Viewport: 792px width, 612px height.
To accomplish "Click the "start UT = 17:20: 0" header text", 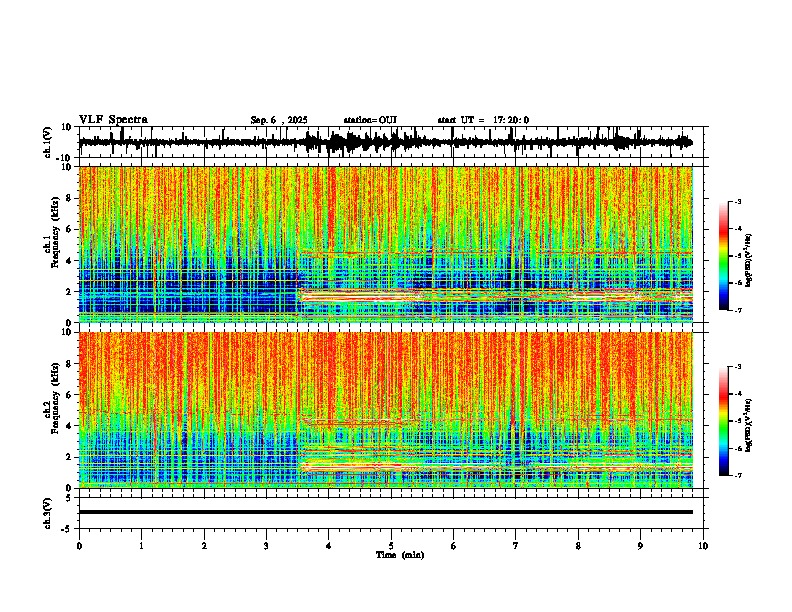I will pyautogui.click(x=483, y=120).
